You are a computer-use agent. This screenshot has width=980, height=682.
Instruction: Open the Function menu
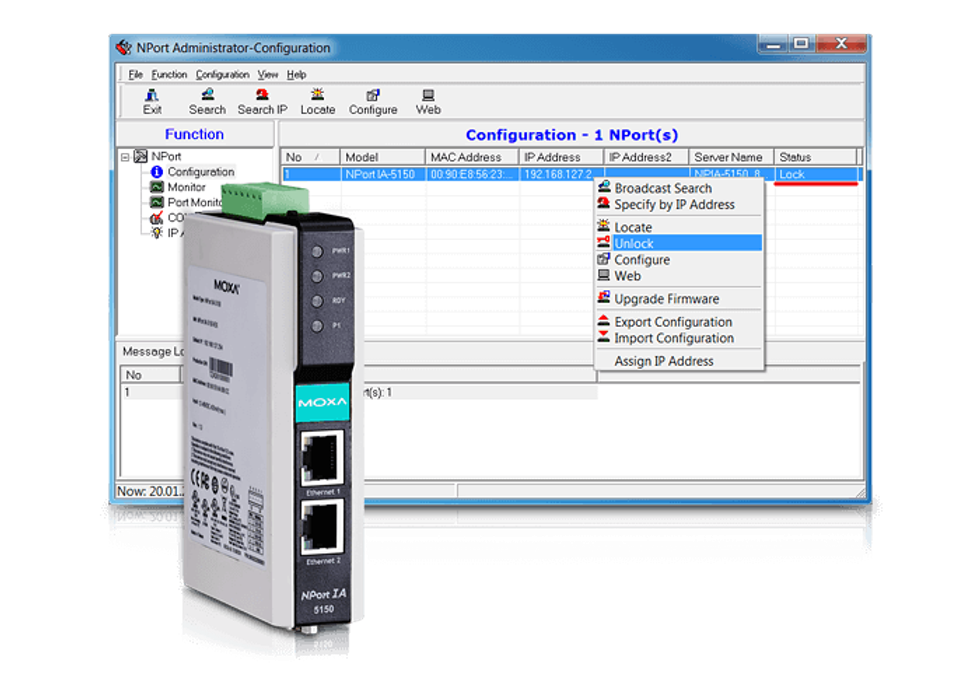(169, 74)
